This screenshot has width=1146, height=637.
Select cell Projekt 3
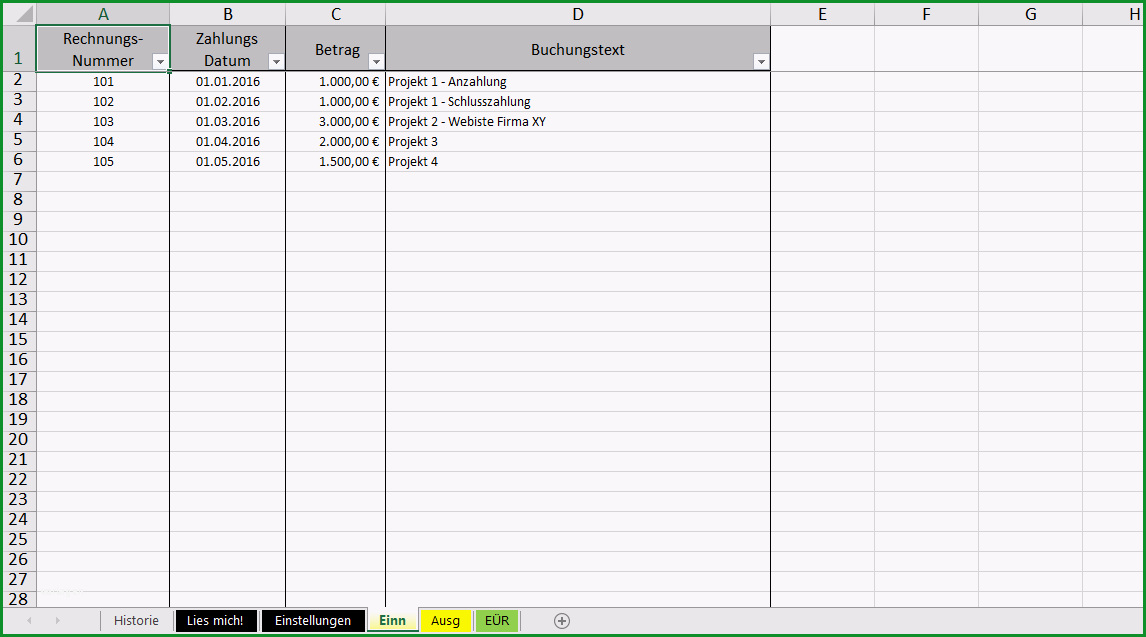[578, 142]
